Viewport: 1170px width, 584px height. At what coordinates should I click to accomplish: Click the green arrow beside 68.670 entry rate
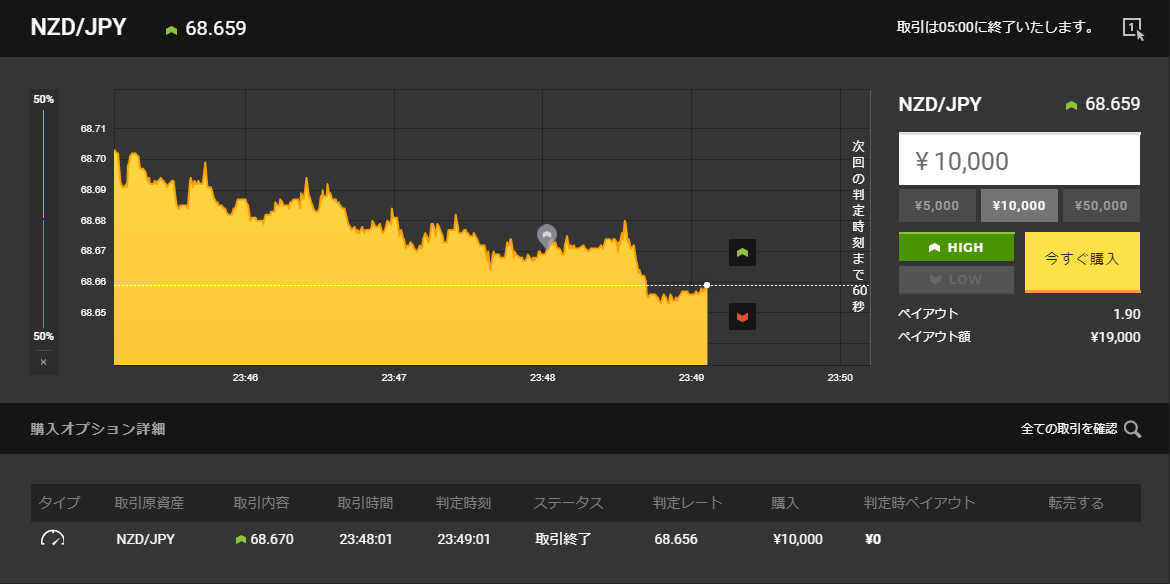tap(240, 539)
